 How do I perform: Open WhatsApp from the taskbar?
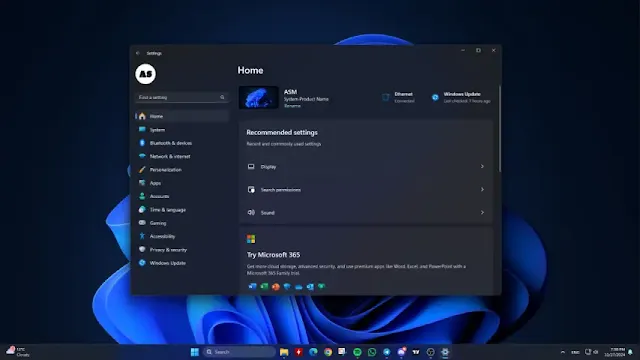[x=372, y=352]
